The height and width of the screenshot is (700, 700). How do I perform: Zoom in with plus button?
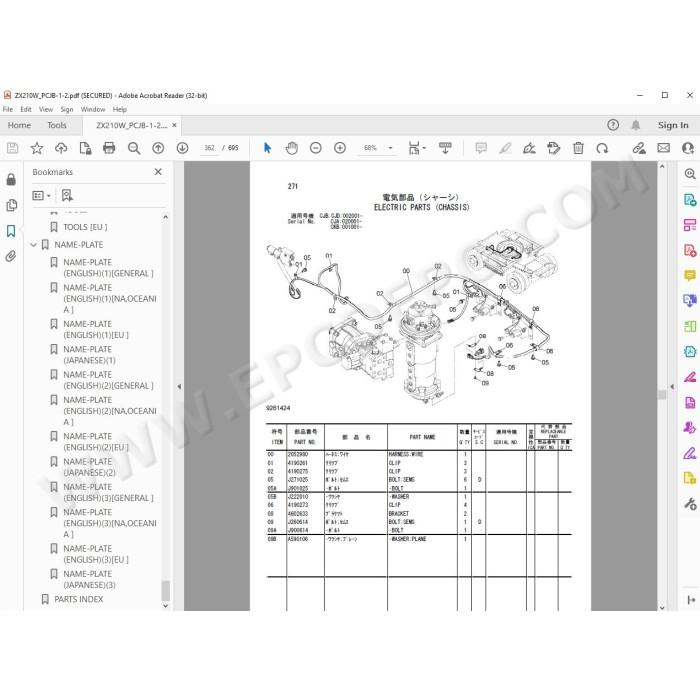tap(340, 148)
